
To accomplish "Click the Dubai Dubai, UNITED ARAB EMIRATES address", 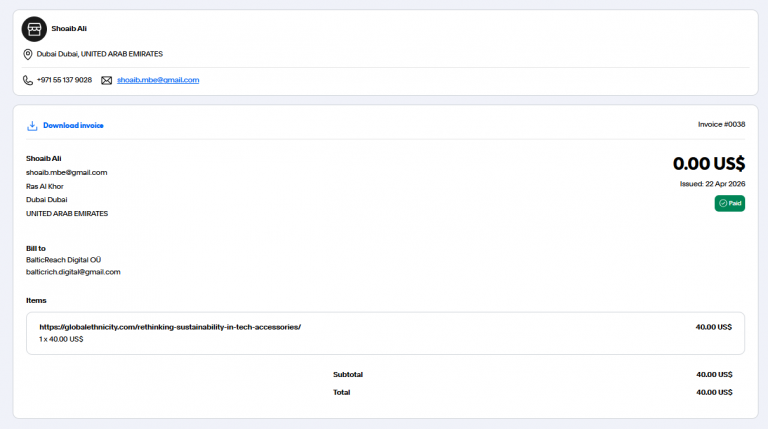I will [99, 54].
